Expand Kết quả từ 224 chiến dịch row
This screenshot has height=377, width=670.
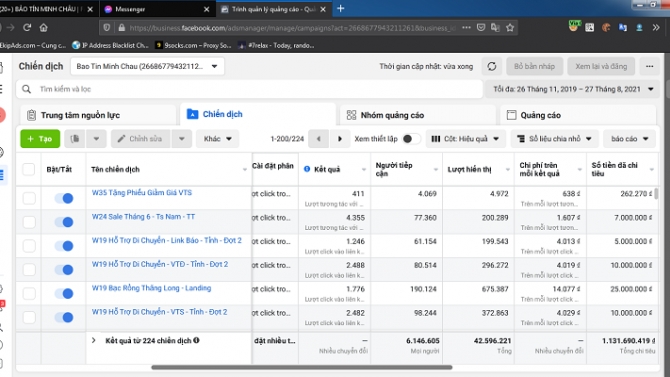click(94, 341)
